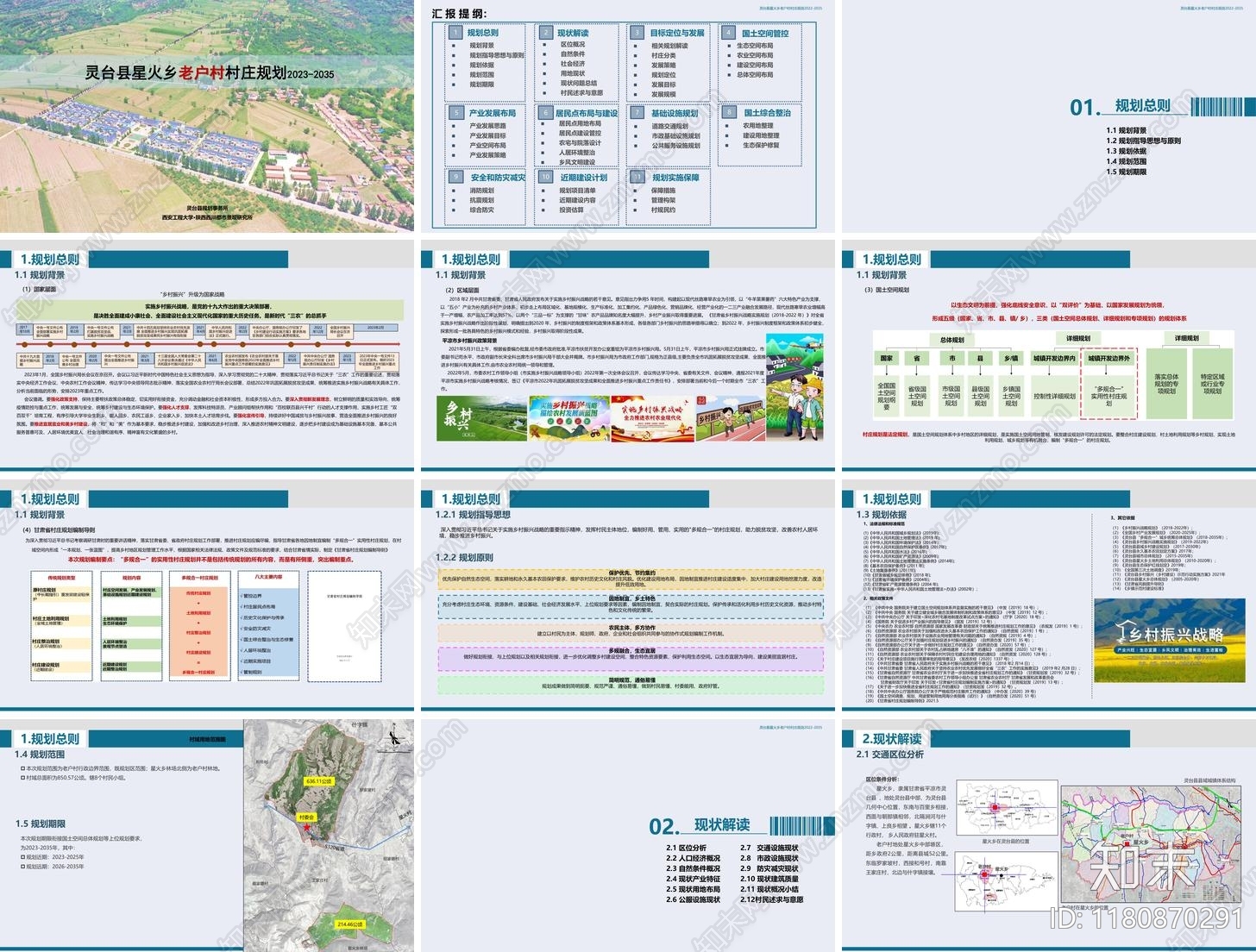Click the 01. 规划总则 section title

(1121, 106)
